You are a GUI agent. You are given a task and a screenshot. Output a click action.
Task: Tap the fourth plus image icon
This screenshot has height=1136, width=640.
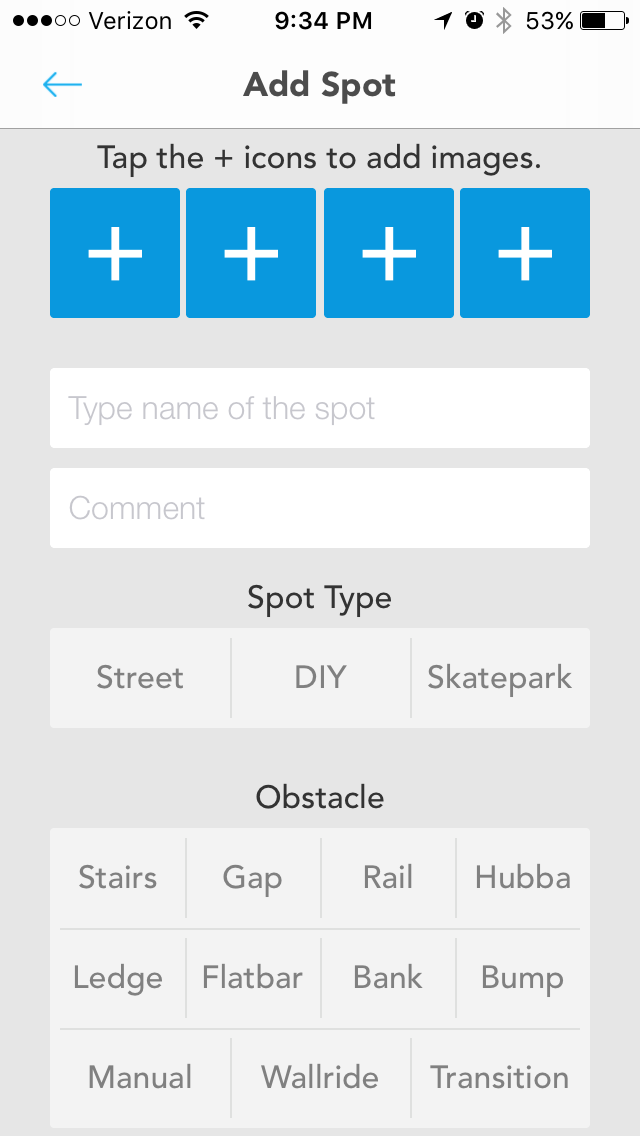coord(525,253)
